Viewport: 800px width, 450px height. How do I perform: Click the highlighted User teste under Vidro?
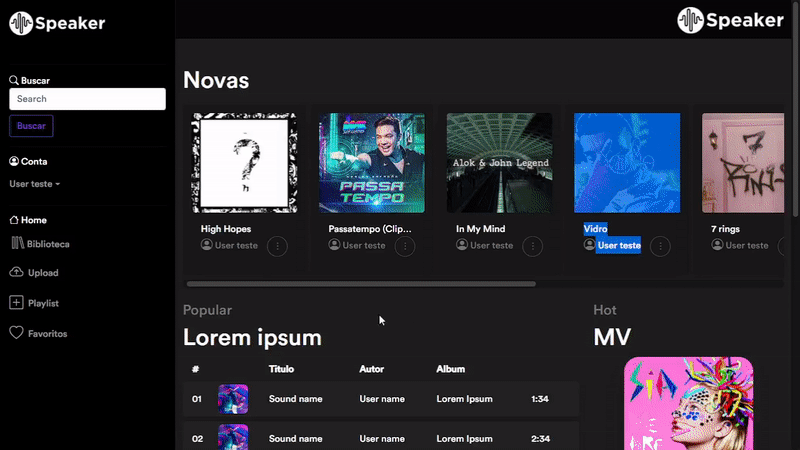tap(618, 246)
